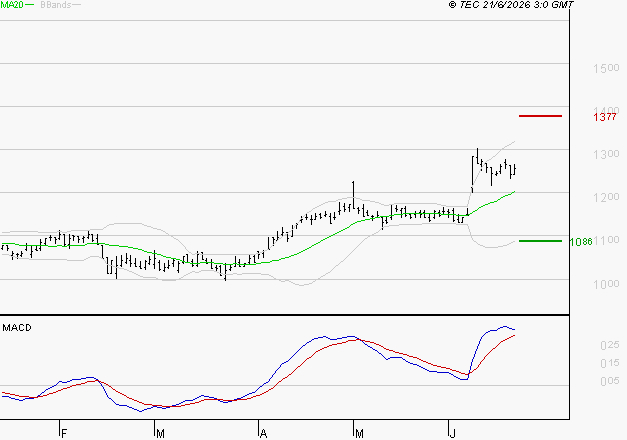The image size is (627, 440).
Task: Click the 005 MACD axis label
Action: pos(609,381)
